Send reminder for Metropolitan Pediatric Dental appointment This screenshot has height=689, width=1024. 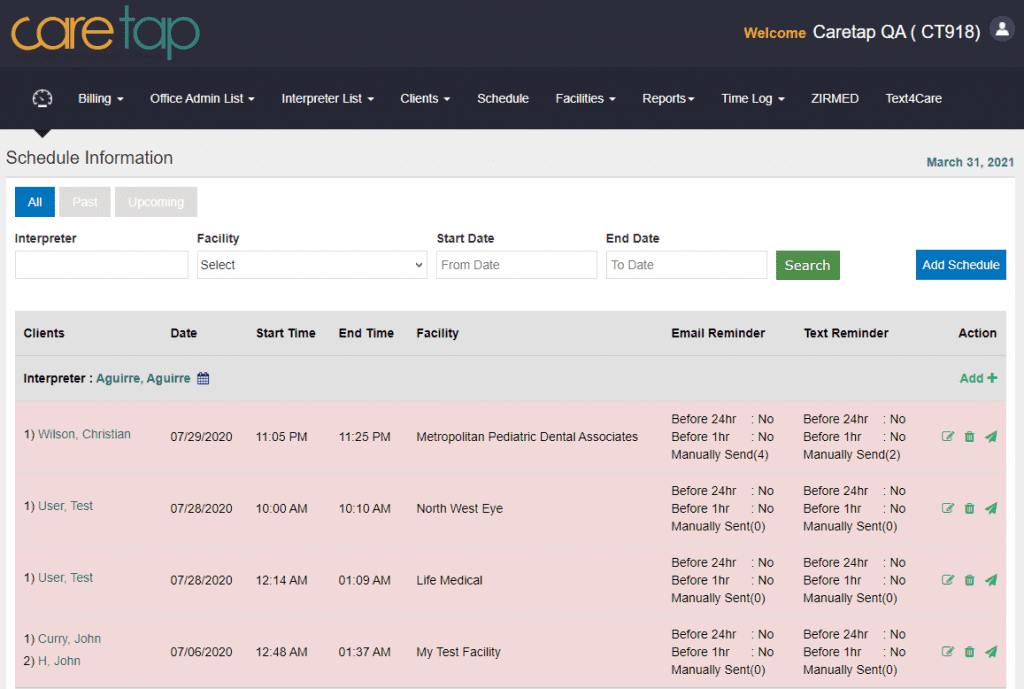(991, 437)
